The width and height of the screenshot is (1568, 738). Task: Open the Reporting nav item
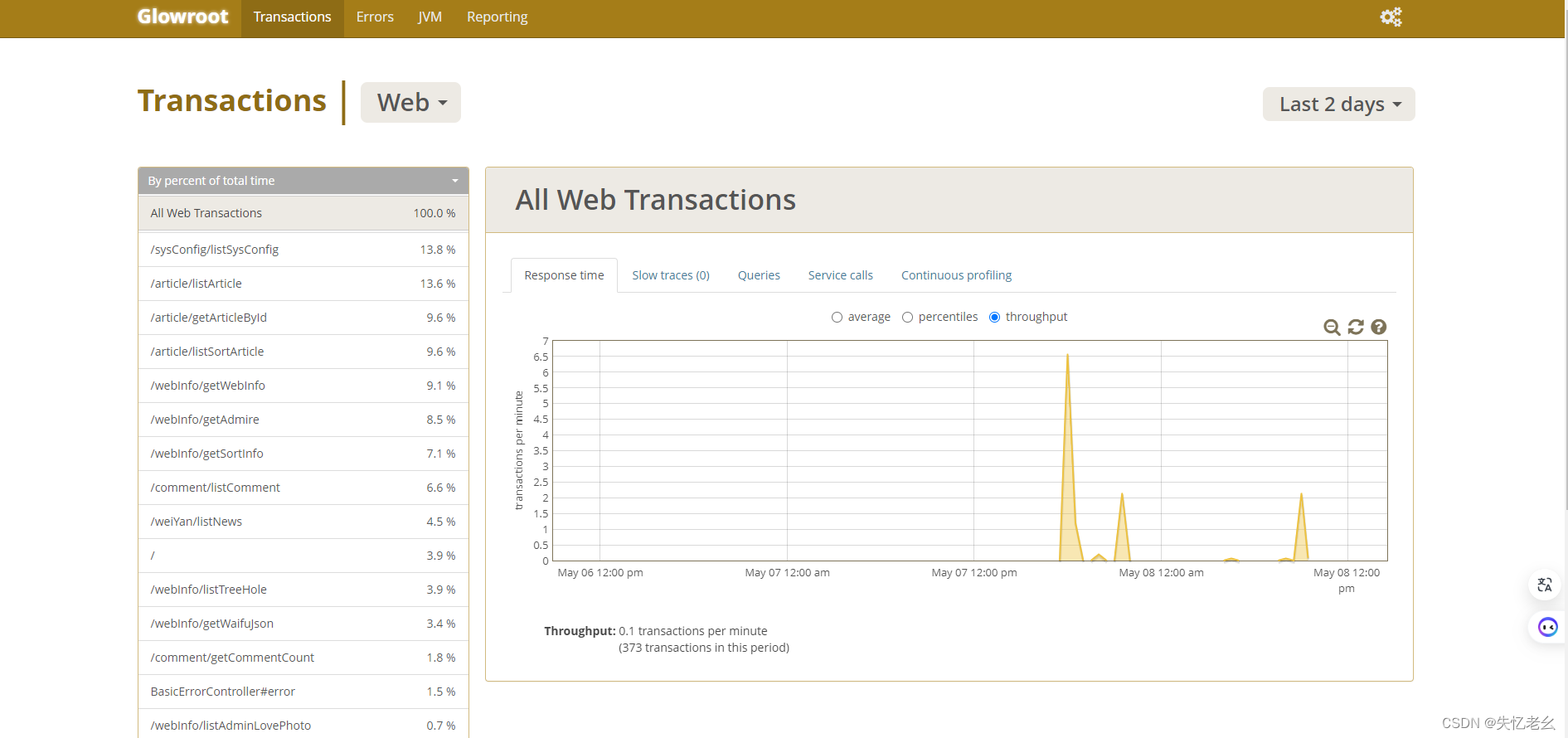(x=497, y=17)
